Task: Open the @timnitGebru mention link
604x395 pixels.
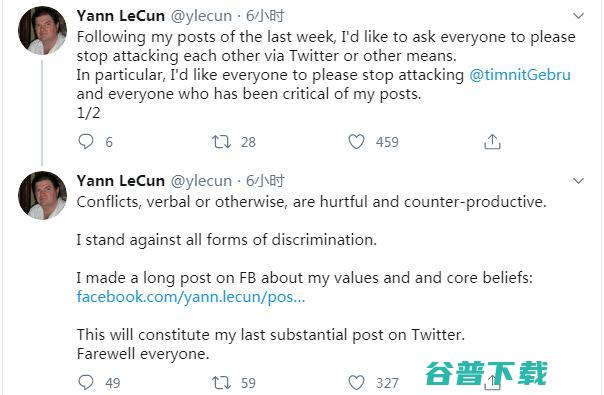Action: pyautogui.click(x=520, y=75)
